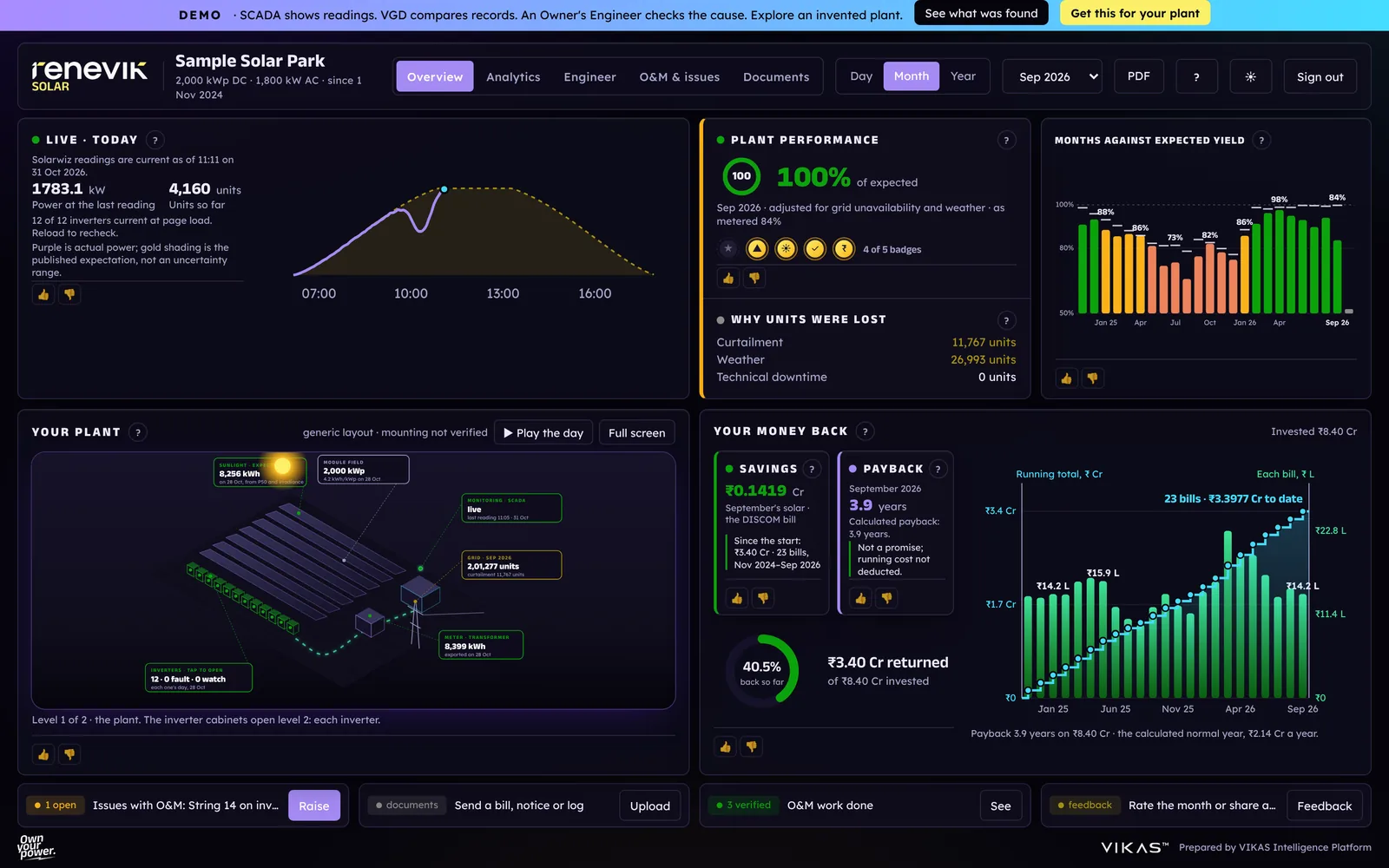The height and width of the screenshot is (868, 1389).
Task: Open the Documents tab
Action: click(x=776, y=76)
